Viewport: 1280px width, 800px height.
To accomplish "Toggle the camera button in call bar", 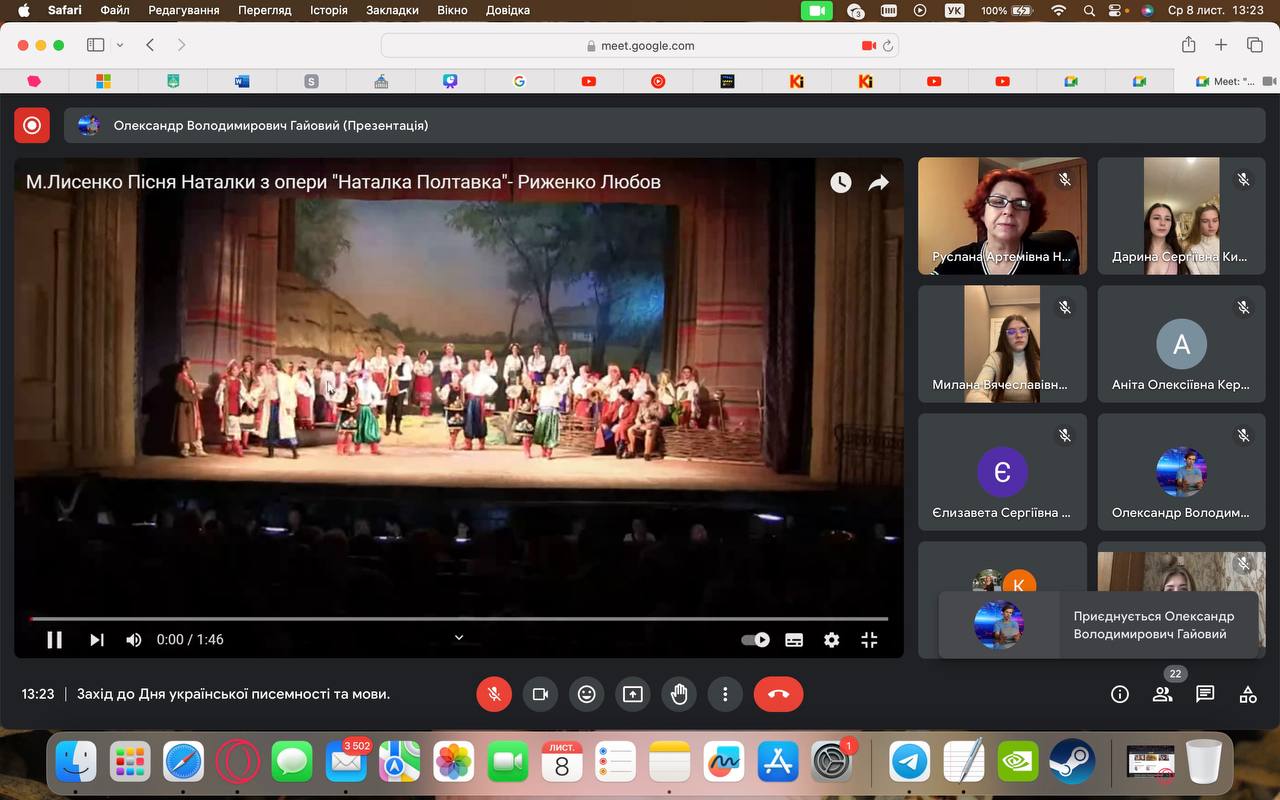I will coord(541,694).
